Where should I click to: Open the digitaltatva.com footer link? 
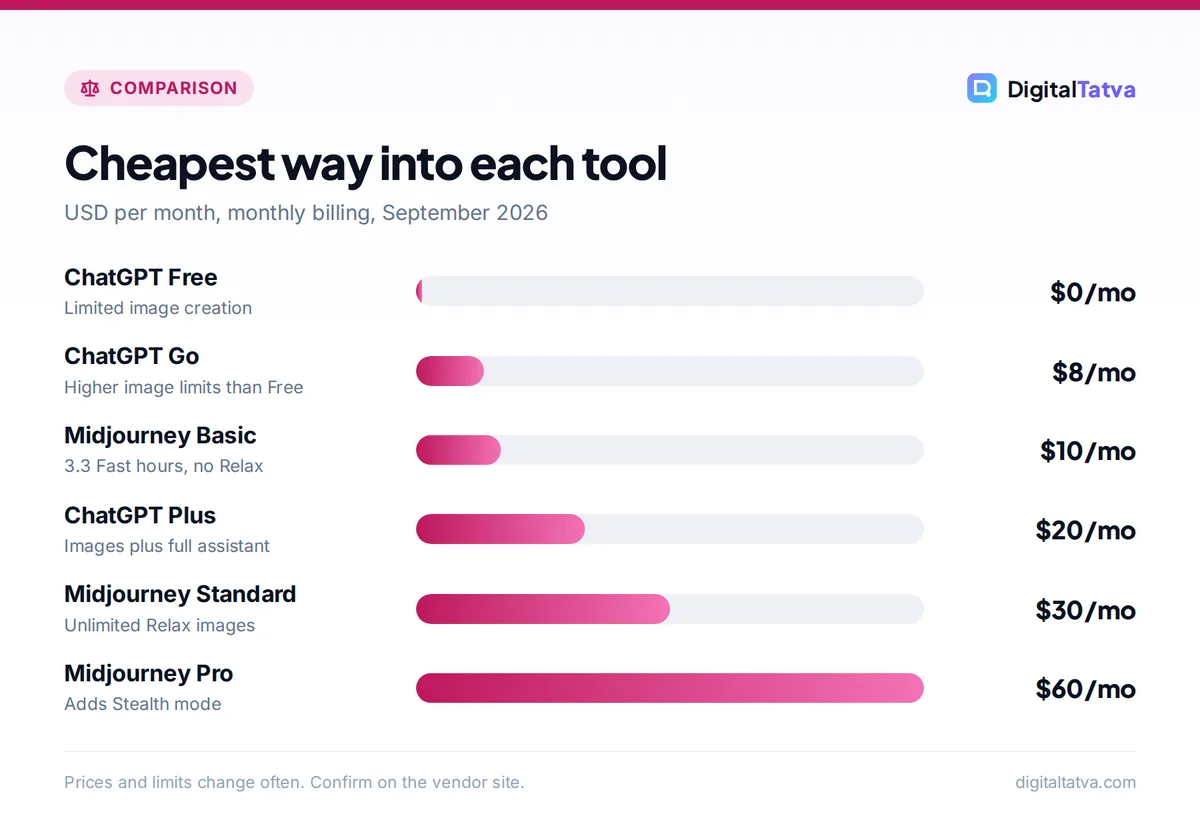tap(1075, 782)
